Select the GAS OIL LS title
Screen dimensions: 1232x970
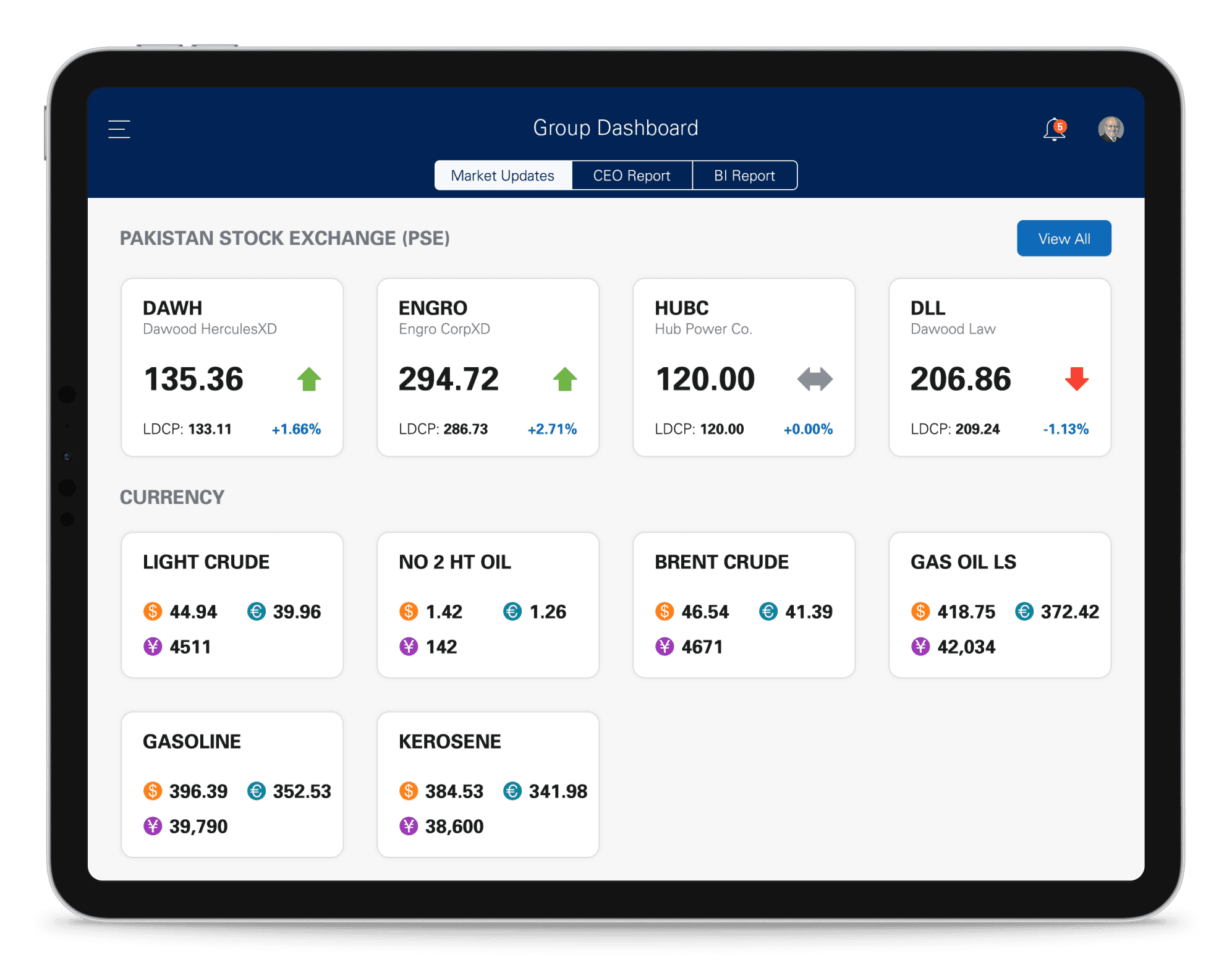tap(964, 562)
